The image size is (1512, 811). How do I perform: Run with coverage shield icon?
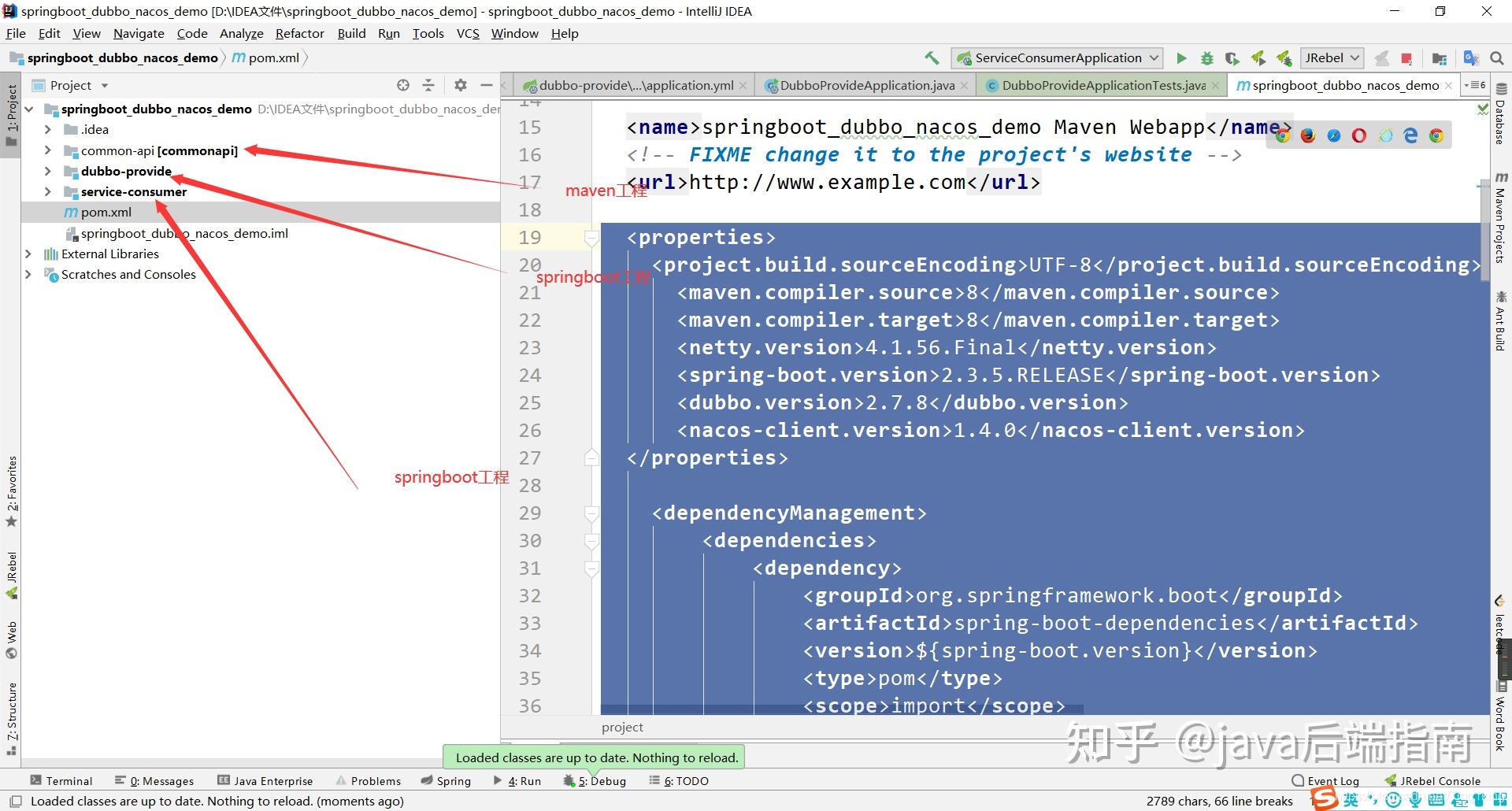1232,58
